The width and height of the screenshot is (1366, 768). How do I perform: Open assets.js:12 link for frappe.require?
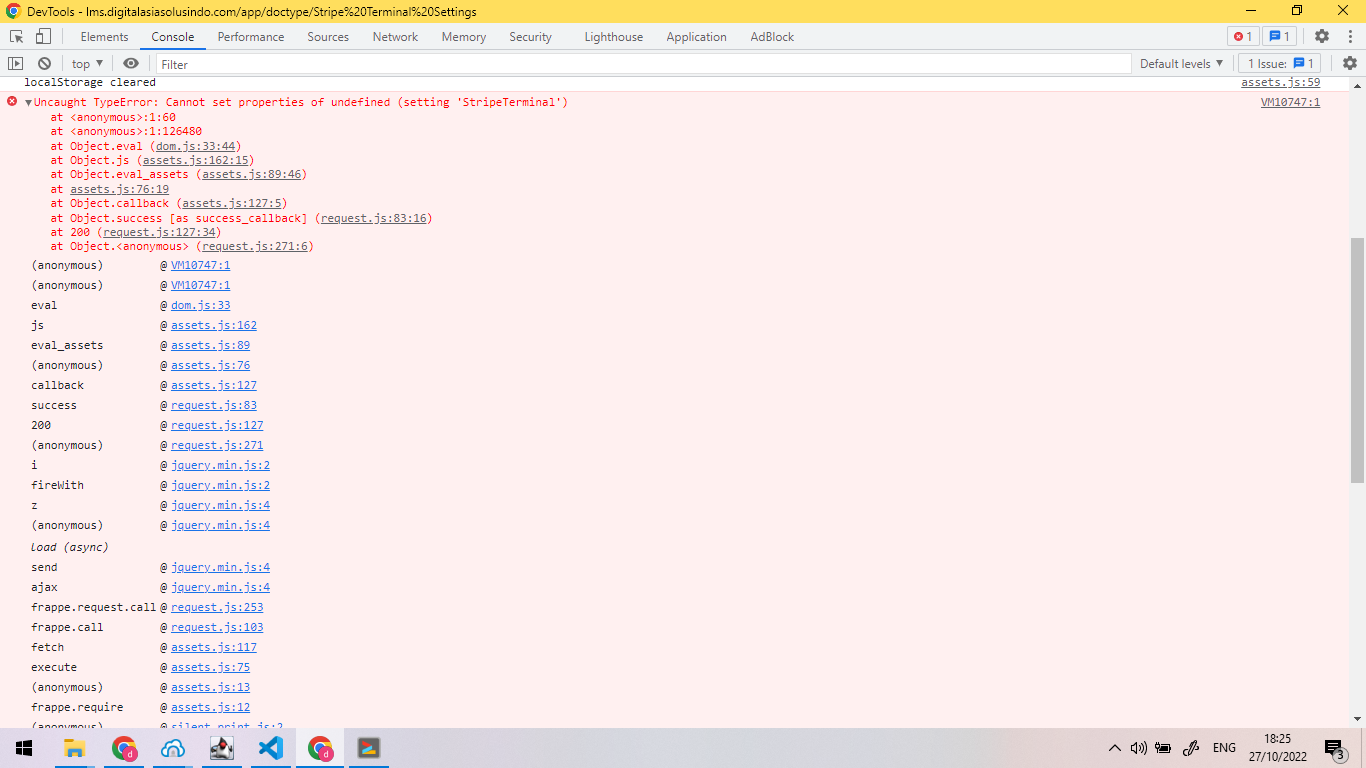coord(210,707)
